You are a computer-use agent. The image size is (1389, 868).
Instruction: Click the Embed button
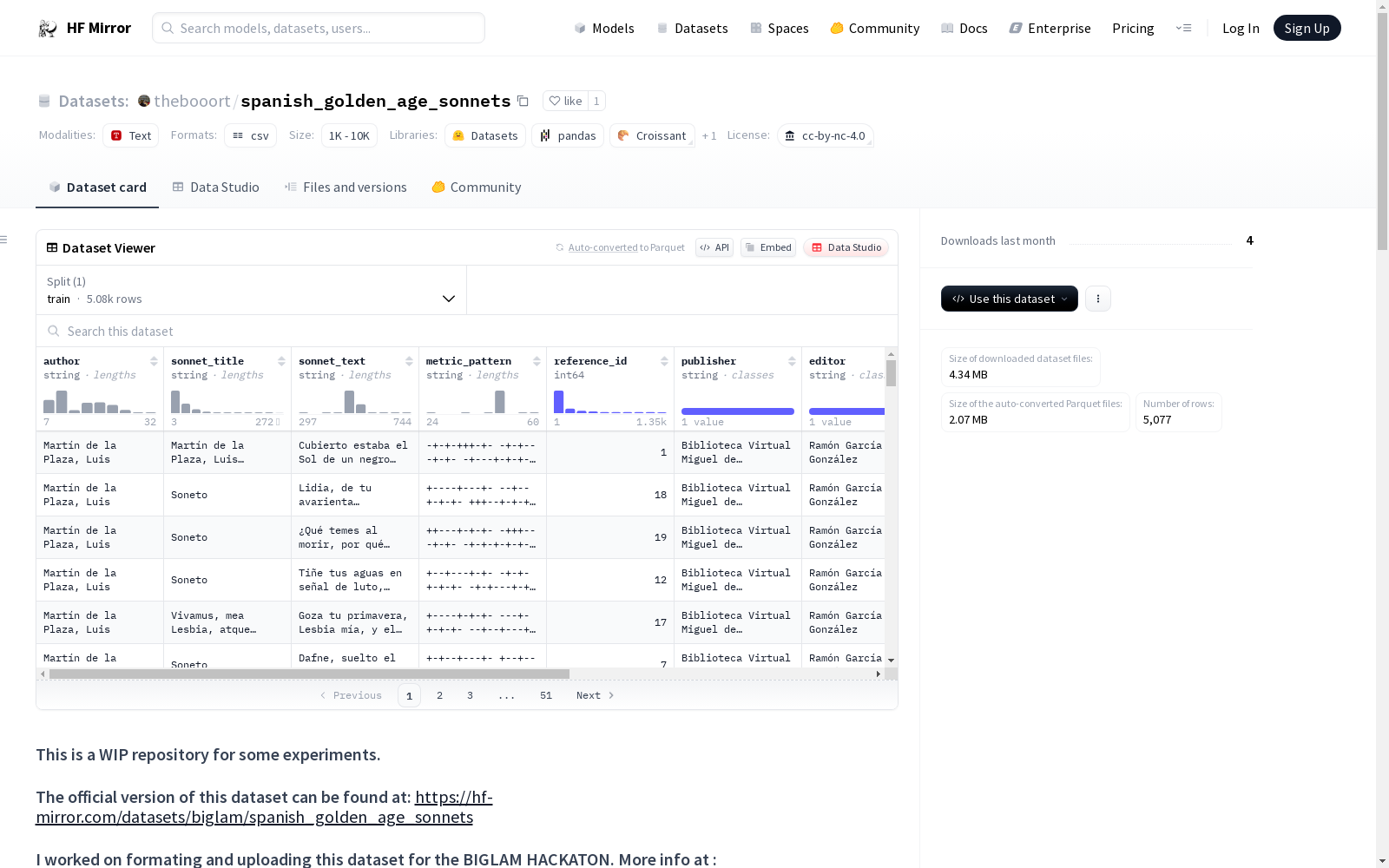coord(768,247)
